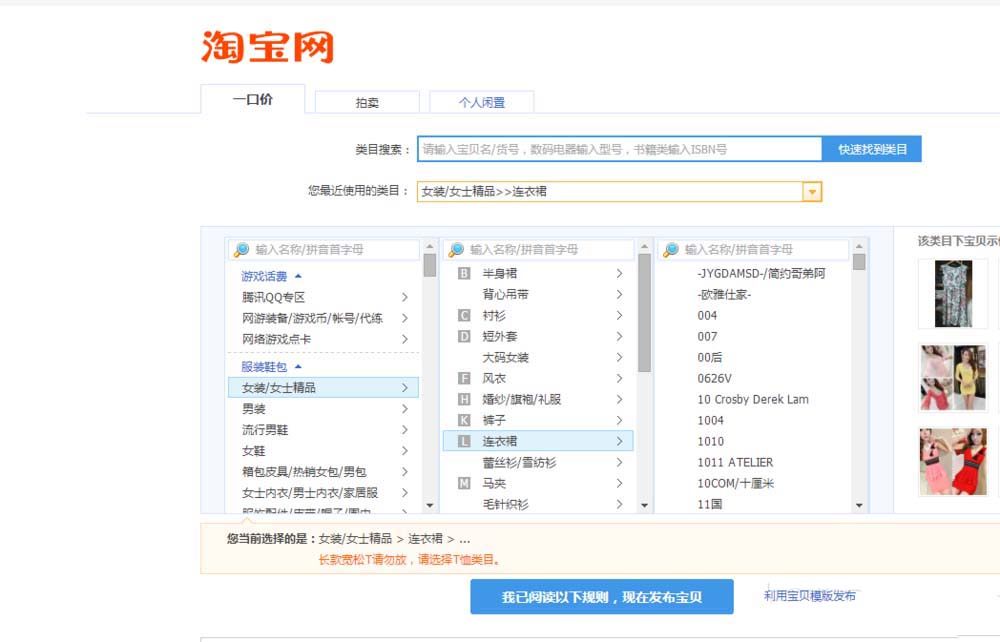Focus the third column name/pinyin filter field
Viewport: 1000px width, 642px height.
pyautogui.click(x=753, y=250)
